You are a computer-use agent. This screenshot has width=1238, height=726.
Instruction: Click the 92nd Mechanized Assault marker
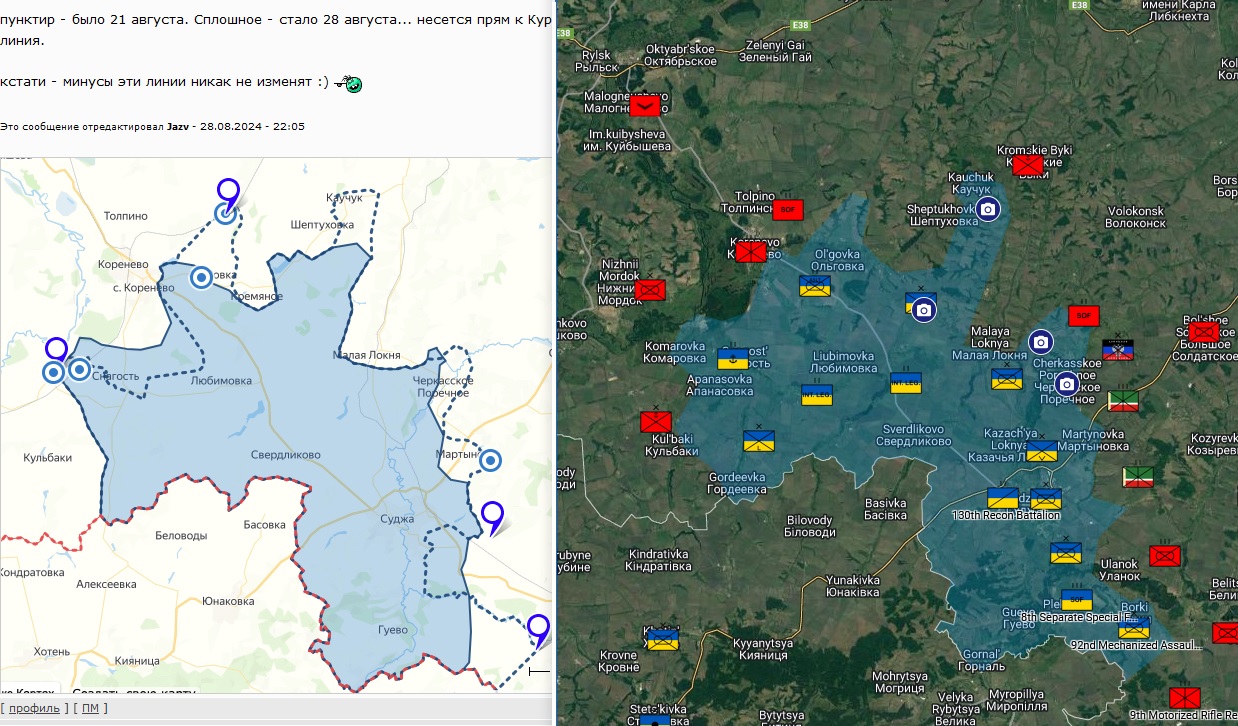tap(1134, 628)
